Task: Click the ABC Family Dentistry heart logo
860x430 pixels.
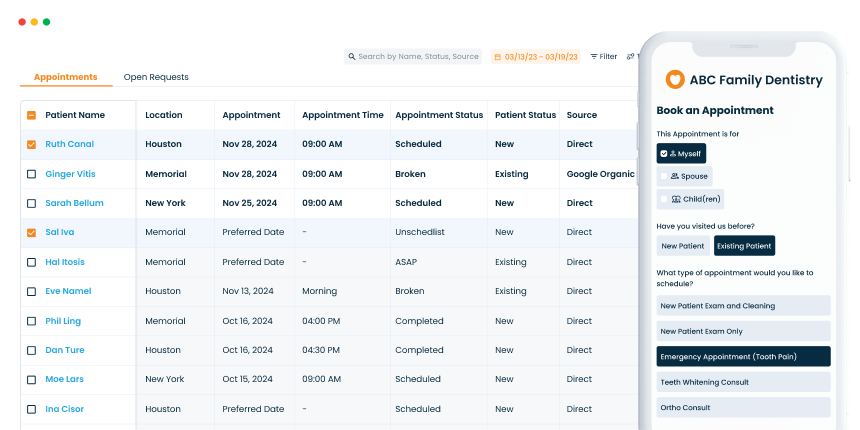Action: click(675, 80)
